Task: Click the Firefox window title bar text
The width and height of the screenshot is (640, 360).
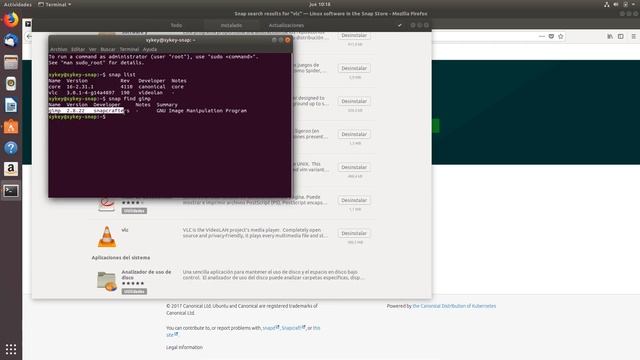Action: (x=331, y=13)
